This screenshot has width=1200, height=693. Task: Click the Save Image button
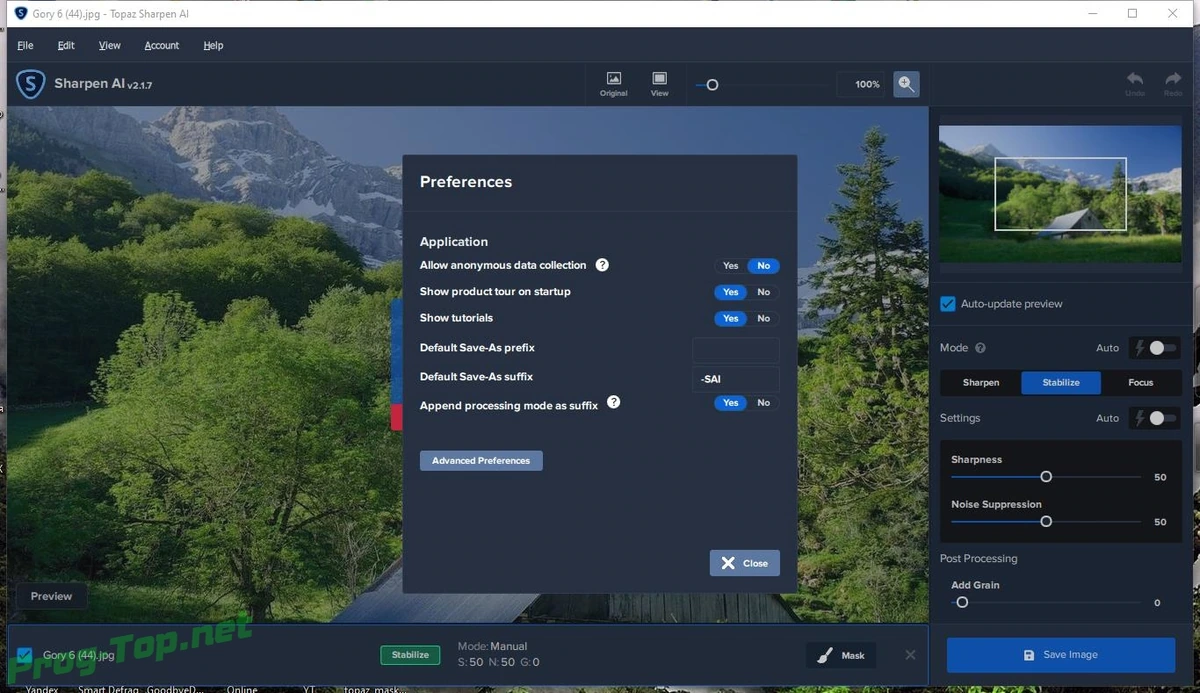pyautogui.click(x=1061, y=655)
